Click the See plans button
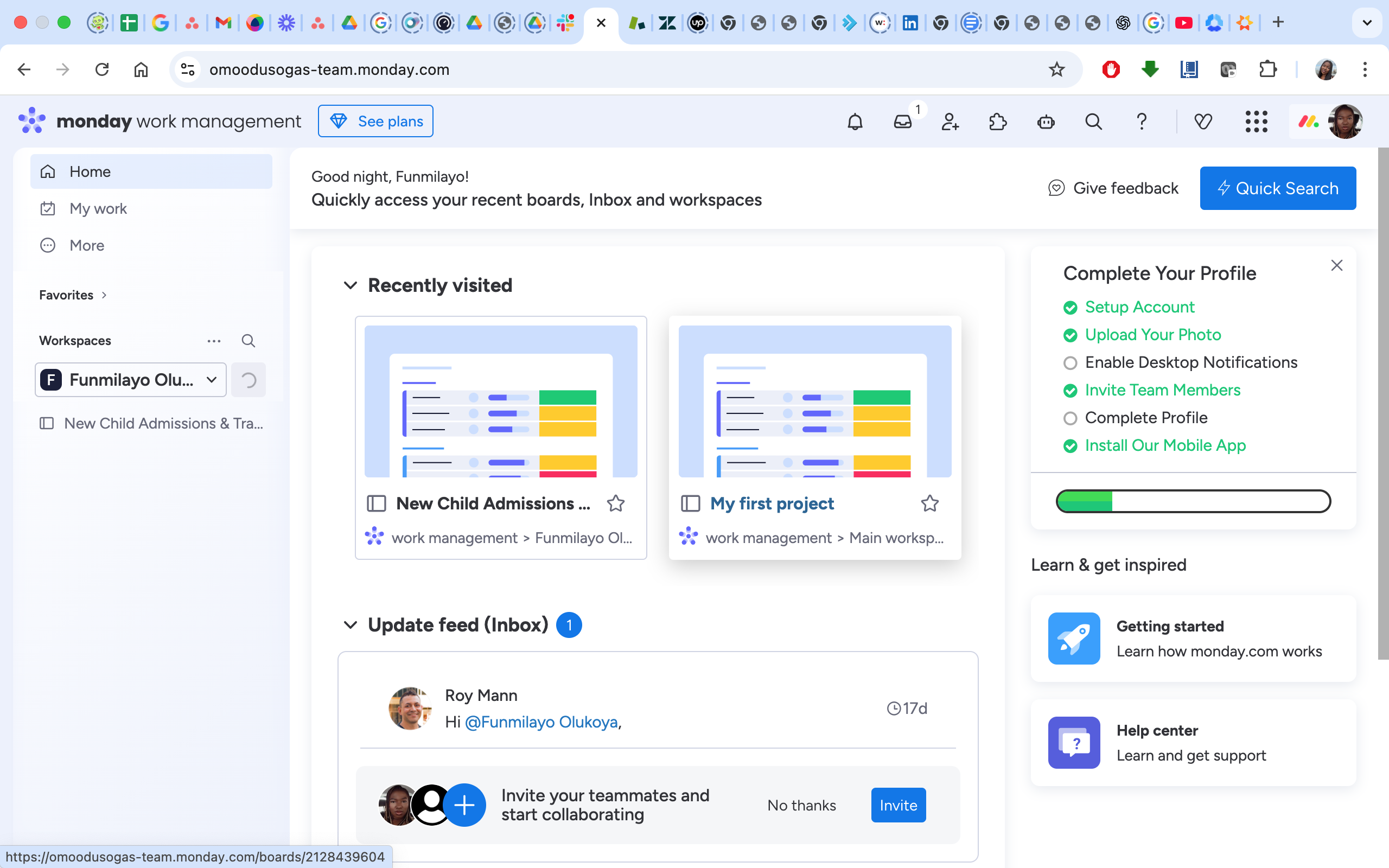This screenshot has height=868, width=1389. pyautogui.click(x=375, y=121)
